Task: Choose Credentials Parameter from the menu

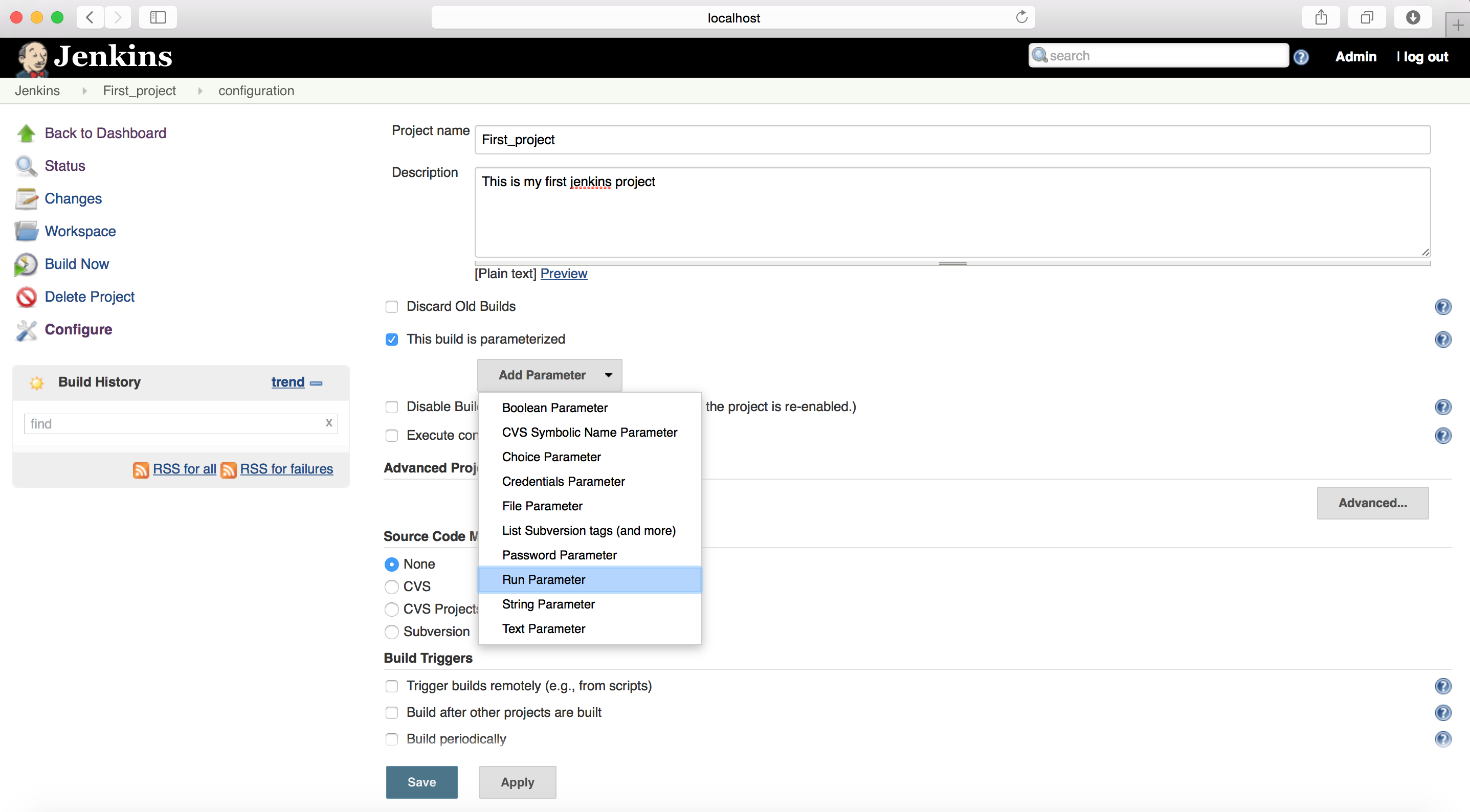Action: (590, 481)
